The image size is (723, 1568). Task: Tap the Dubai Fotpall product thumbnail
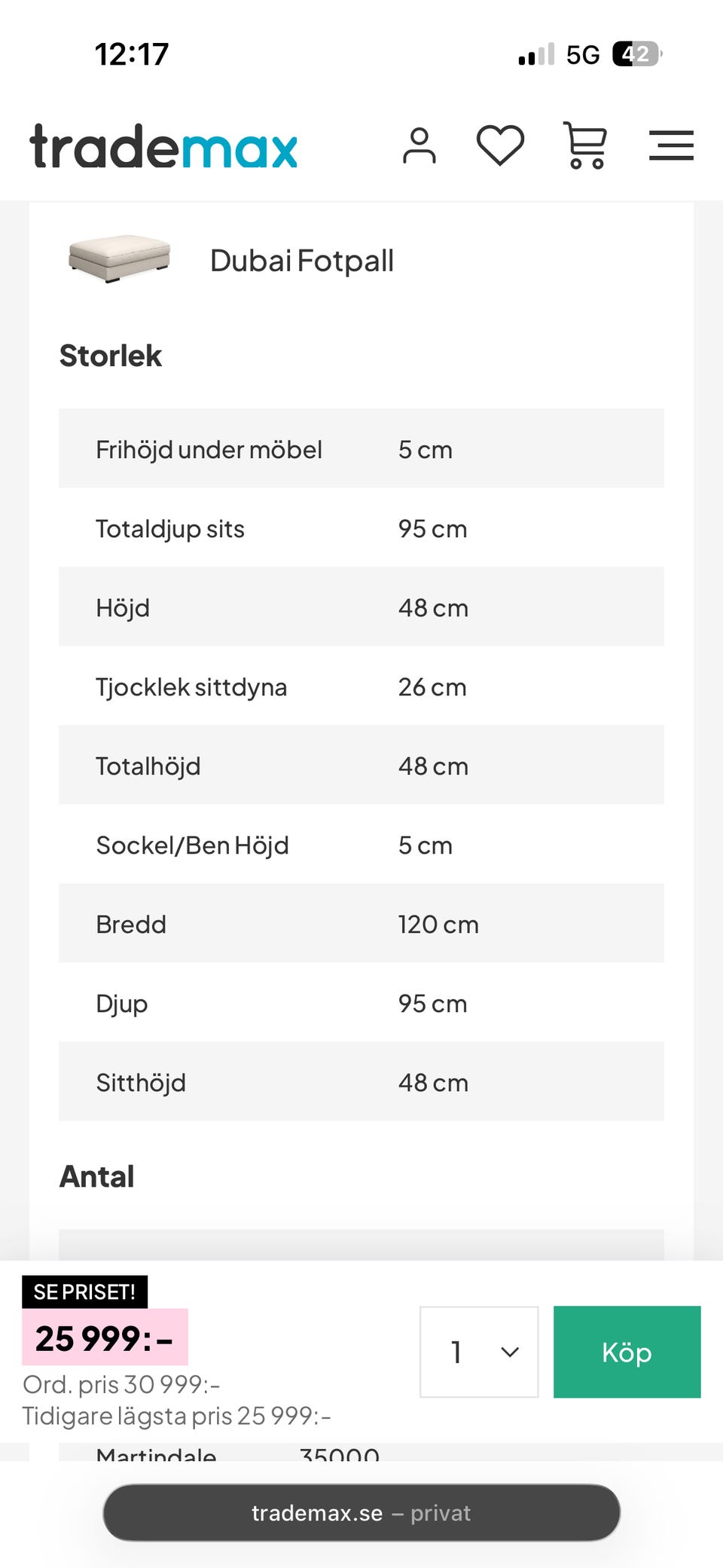119,258
